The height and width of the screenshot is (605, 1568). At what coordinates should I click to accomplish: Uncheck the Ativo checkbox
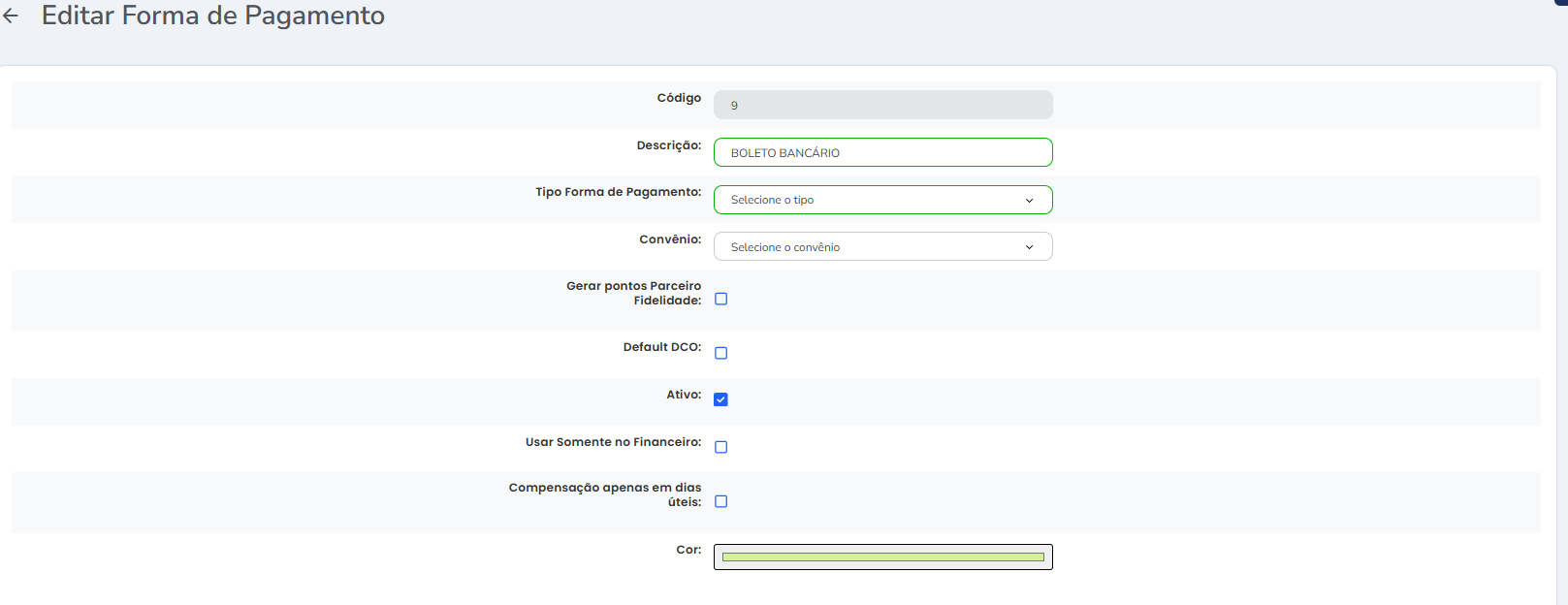click(720, 399)
